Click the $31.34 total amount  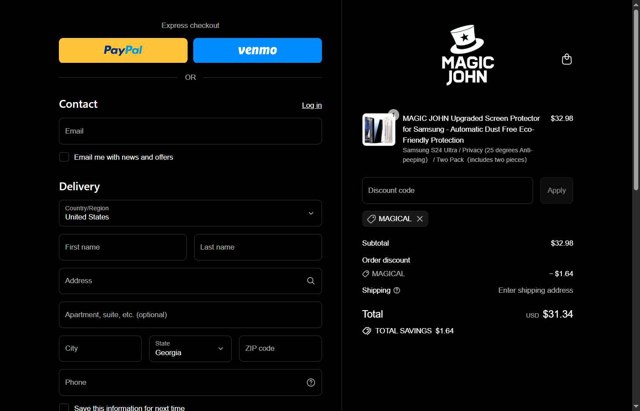(x=558, y=314)
